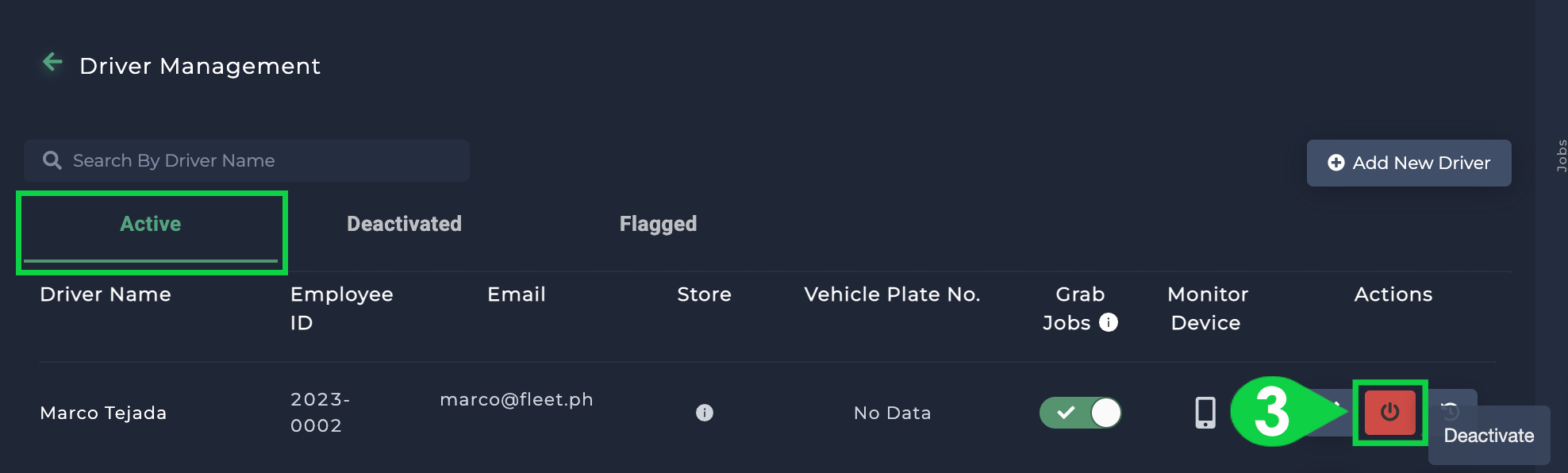1568x473 pixels.
Task: Click the Driver Name column header
Action: click(106, 294)
